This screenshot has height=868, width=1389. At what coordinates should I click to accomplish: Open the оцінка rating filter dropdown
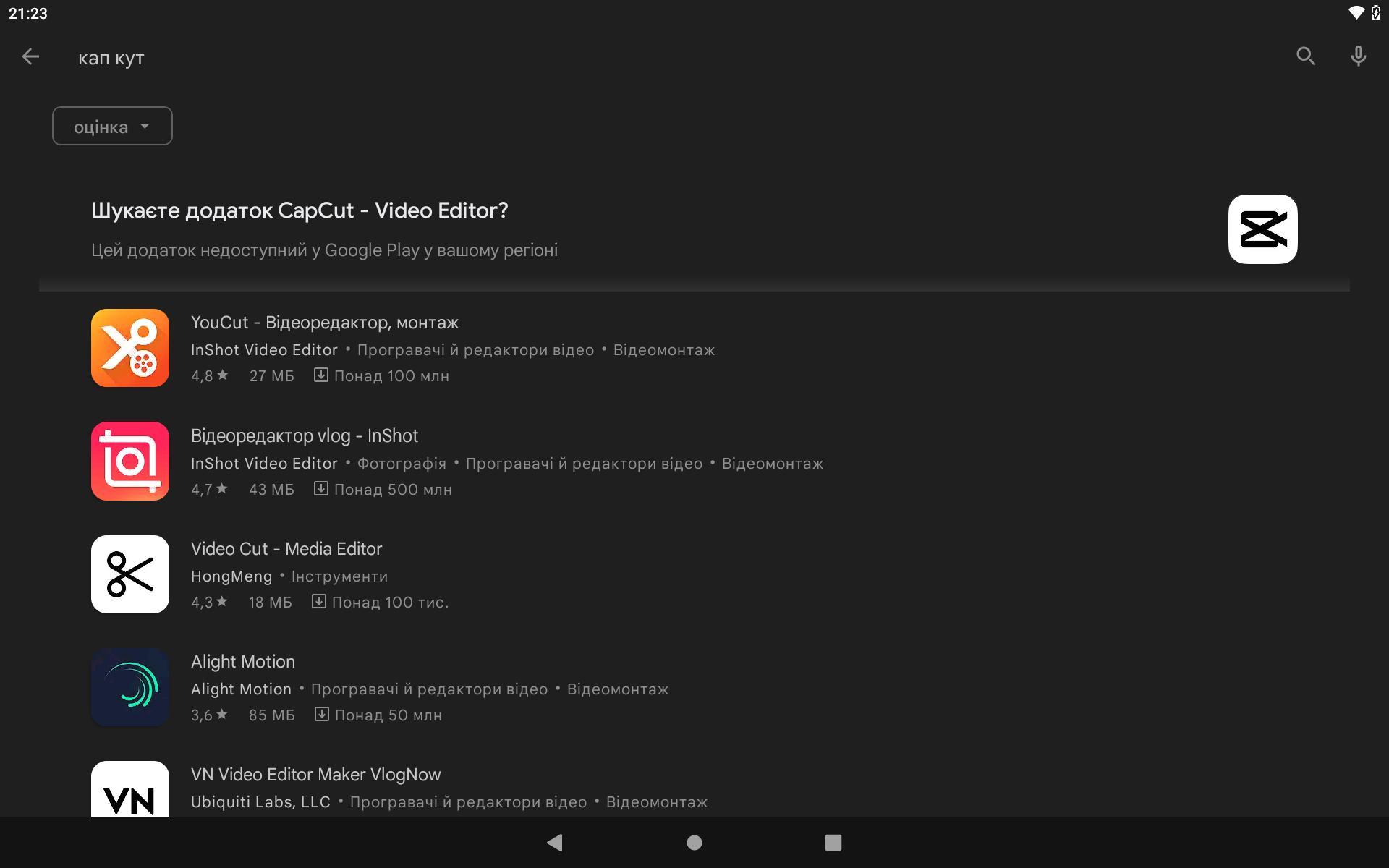click(112, 127)
